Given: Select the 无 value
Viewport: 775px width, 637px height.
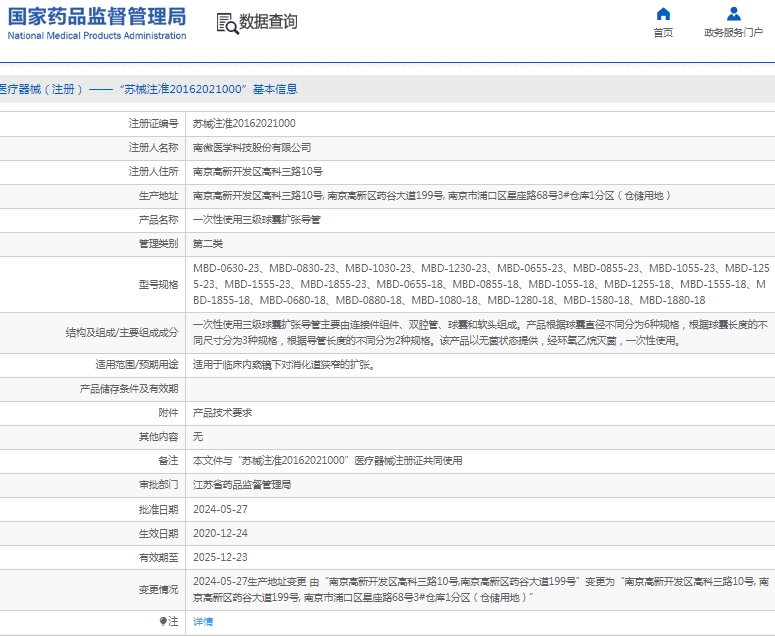Looking at the screenshot, I should [198, 437].
